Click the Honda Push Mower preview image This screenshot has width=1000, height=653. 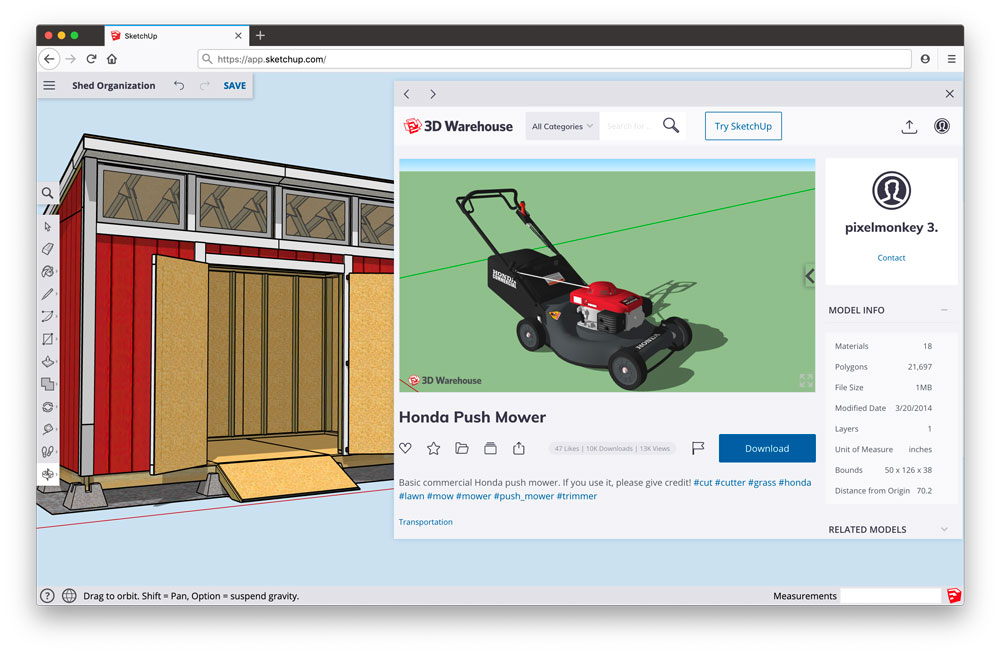point(607,275)
